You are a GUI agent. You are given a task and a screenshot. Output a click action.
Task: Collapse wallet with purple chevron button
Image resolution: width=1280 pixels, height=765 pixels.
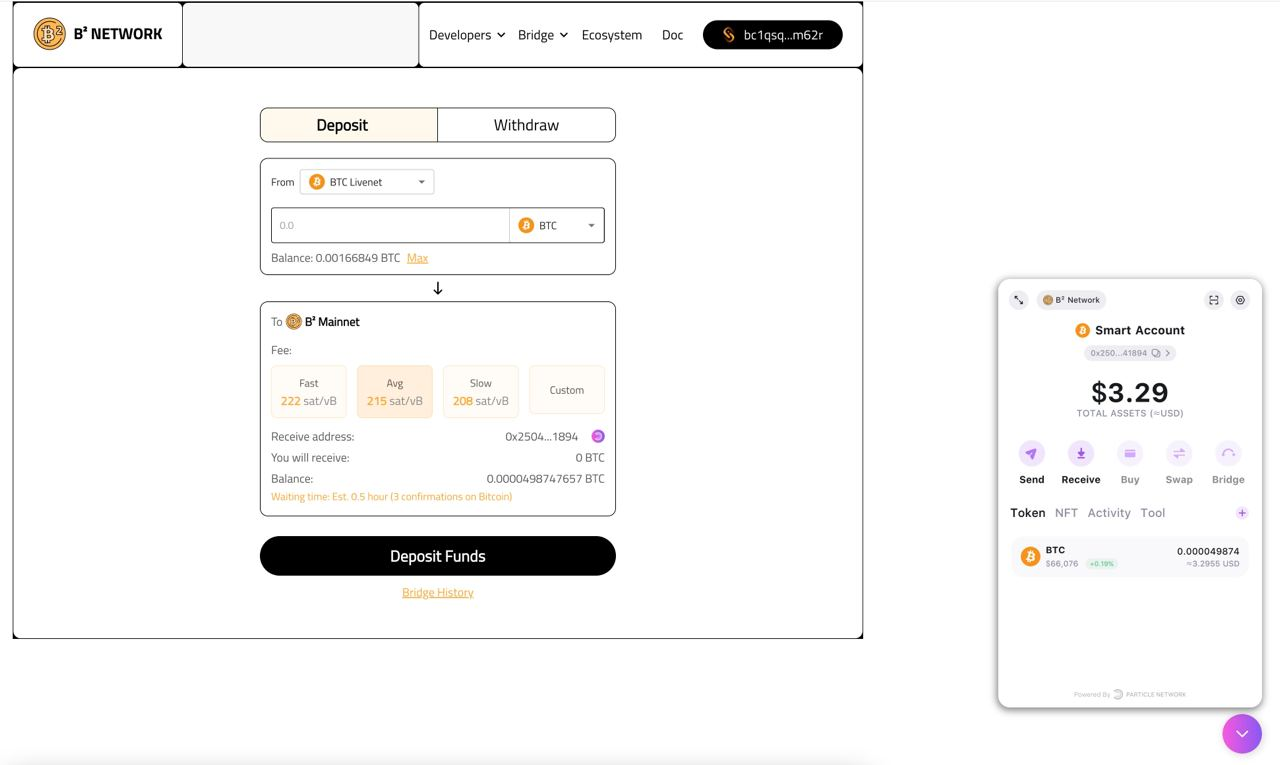coord(1242,734)
